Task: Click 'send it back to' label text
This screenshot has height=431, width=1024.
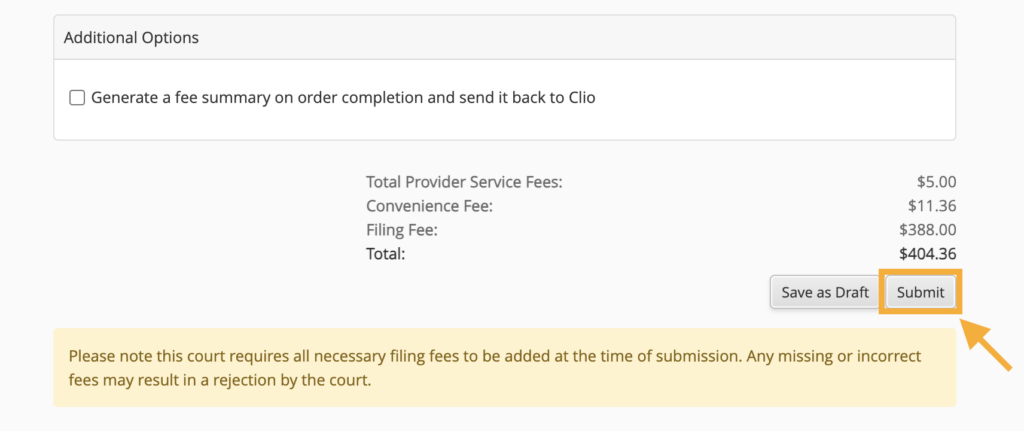Action: click(500, 98)
